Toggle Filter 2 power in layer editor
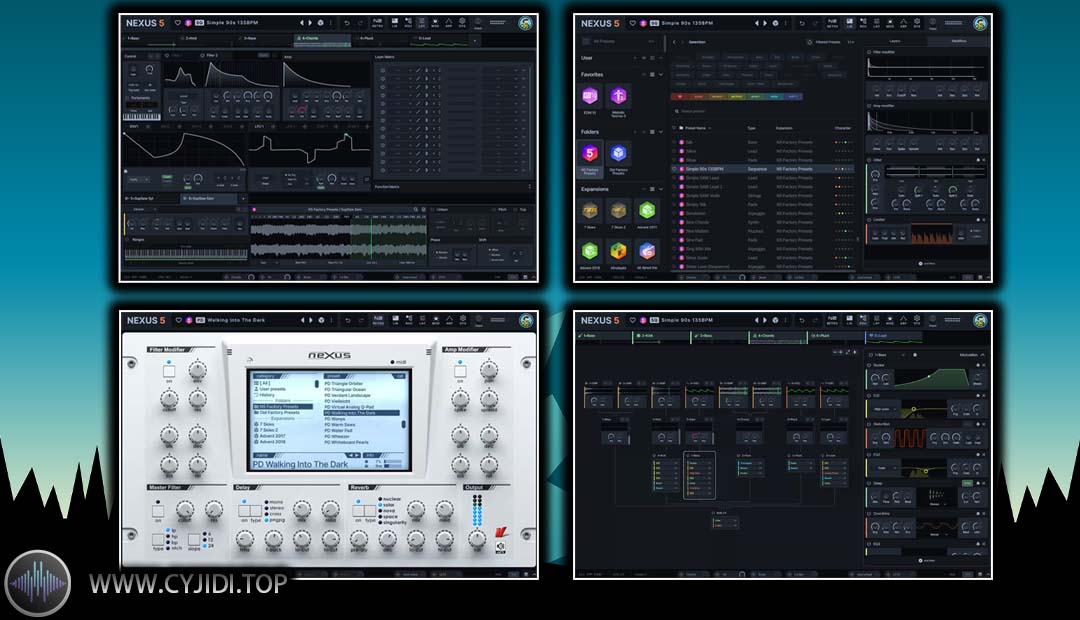Viewport: 1080px width, 620px height. click(202, 55)
